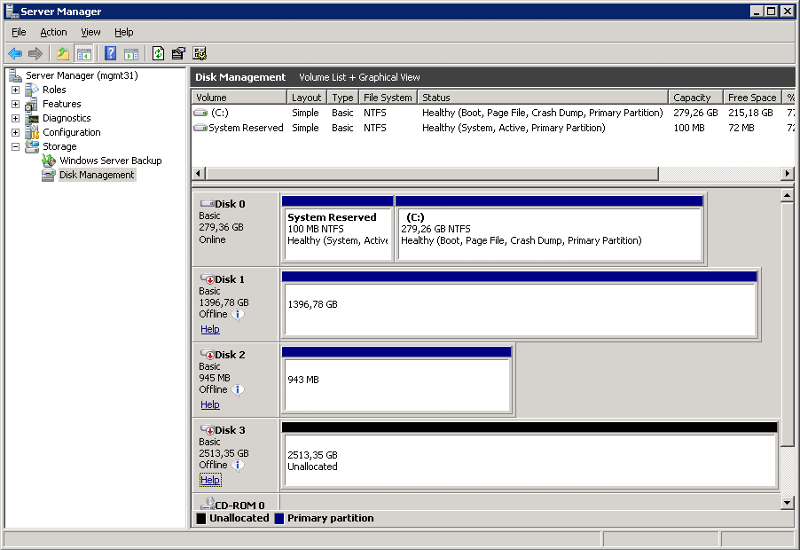The height and width of the screenshot is (550, 800).
Task: Toggle the Show/Hide Action Pane icon
Action: pos(132,54)
